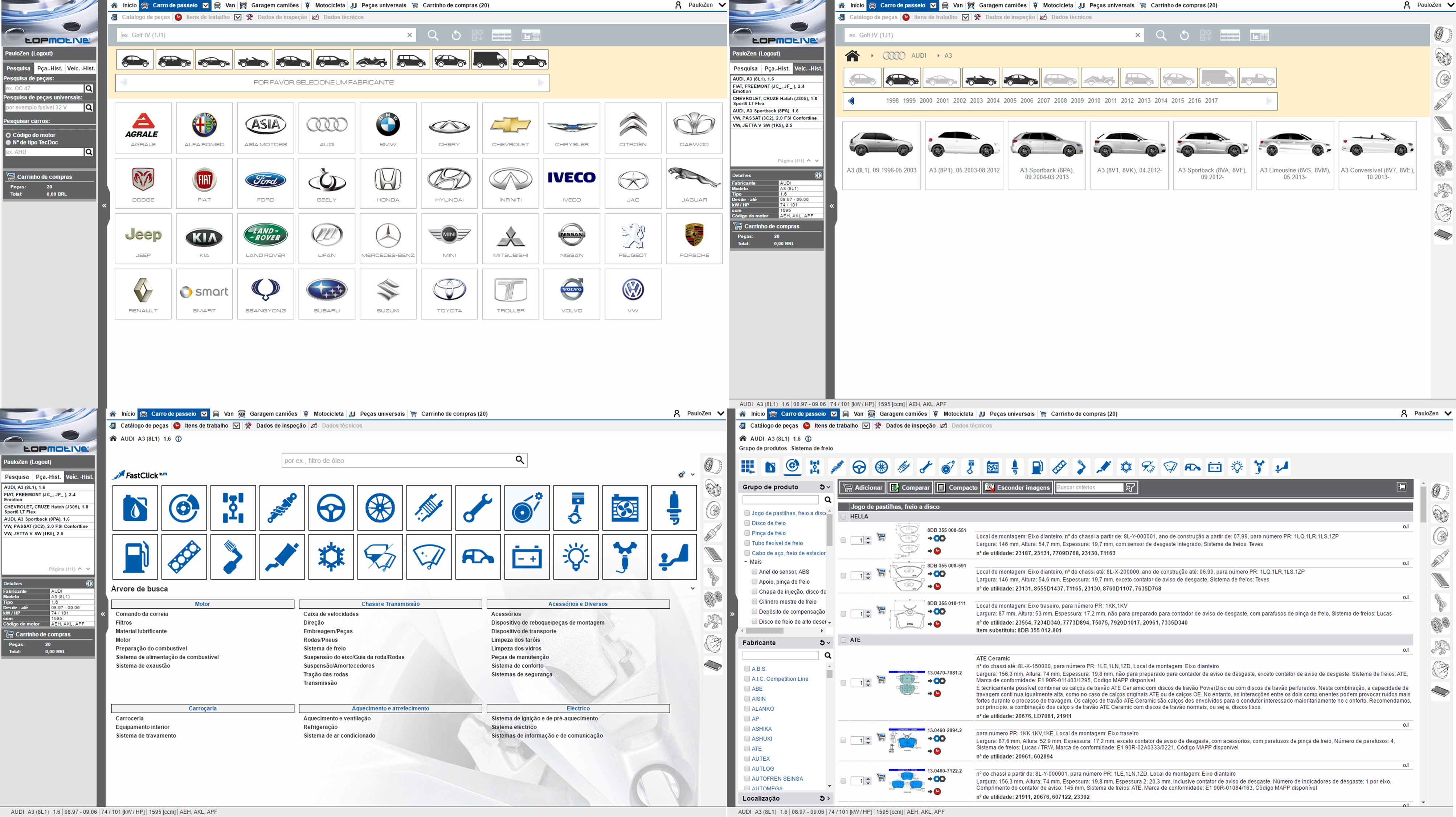Viewport: 1456px width, 817px height.
Task: Select the FastClick wrench maintenance icon
Action: (478, 508)
